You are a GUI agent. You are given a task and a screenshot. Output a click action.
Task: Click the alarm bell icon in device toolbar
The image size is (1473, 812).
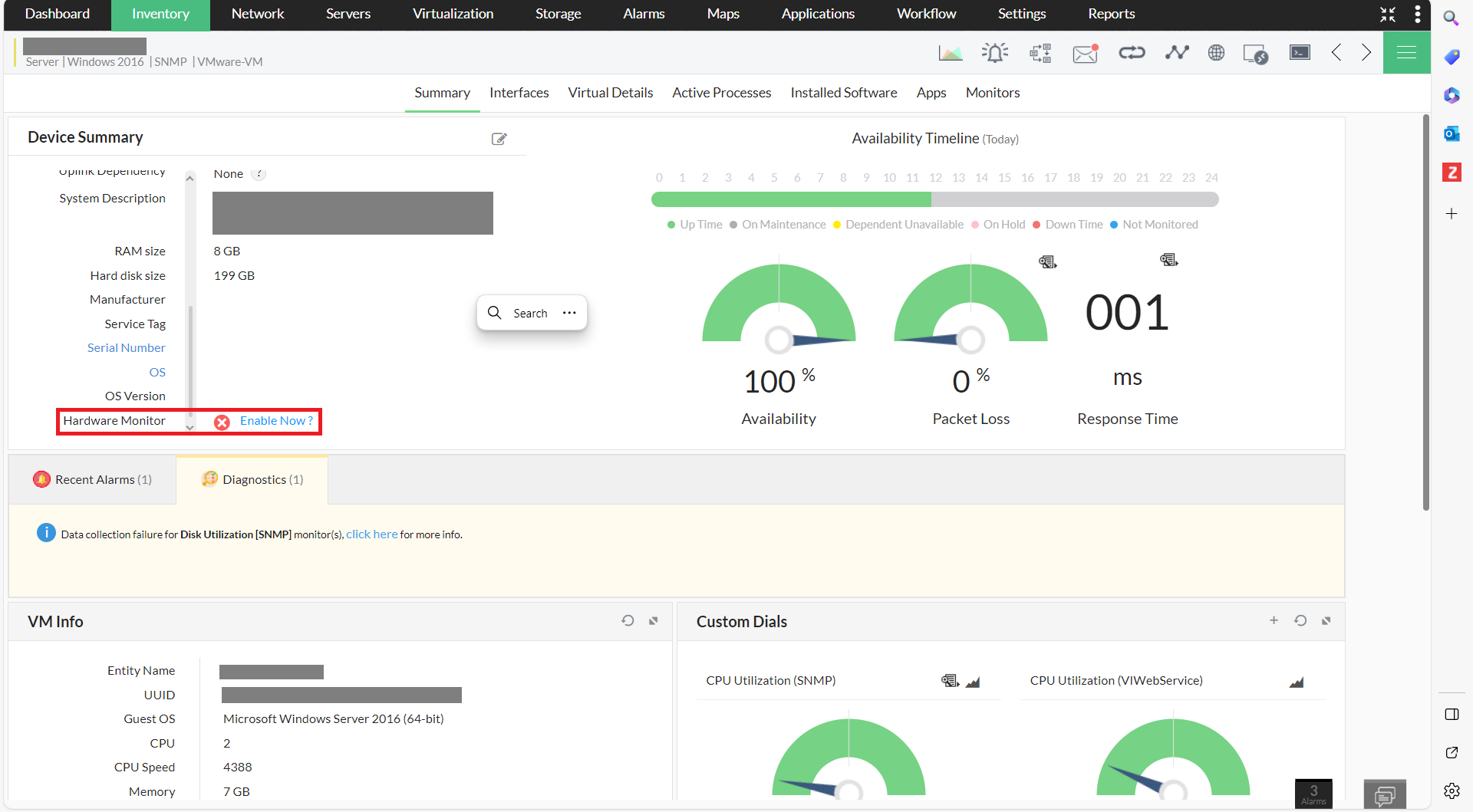[995, 53]
